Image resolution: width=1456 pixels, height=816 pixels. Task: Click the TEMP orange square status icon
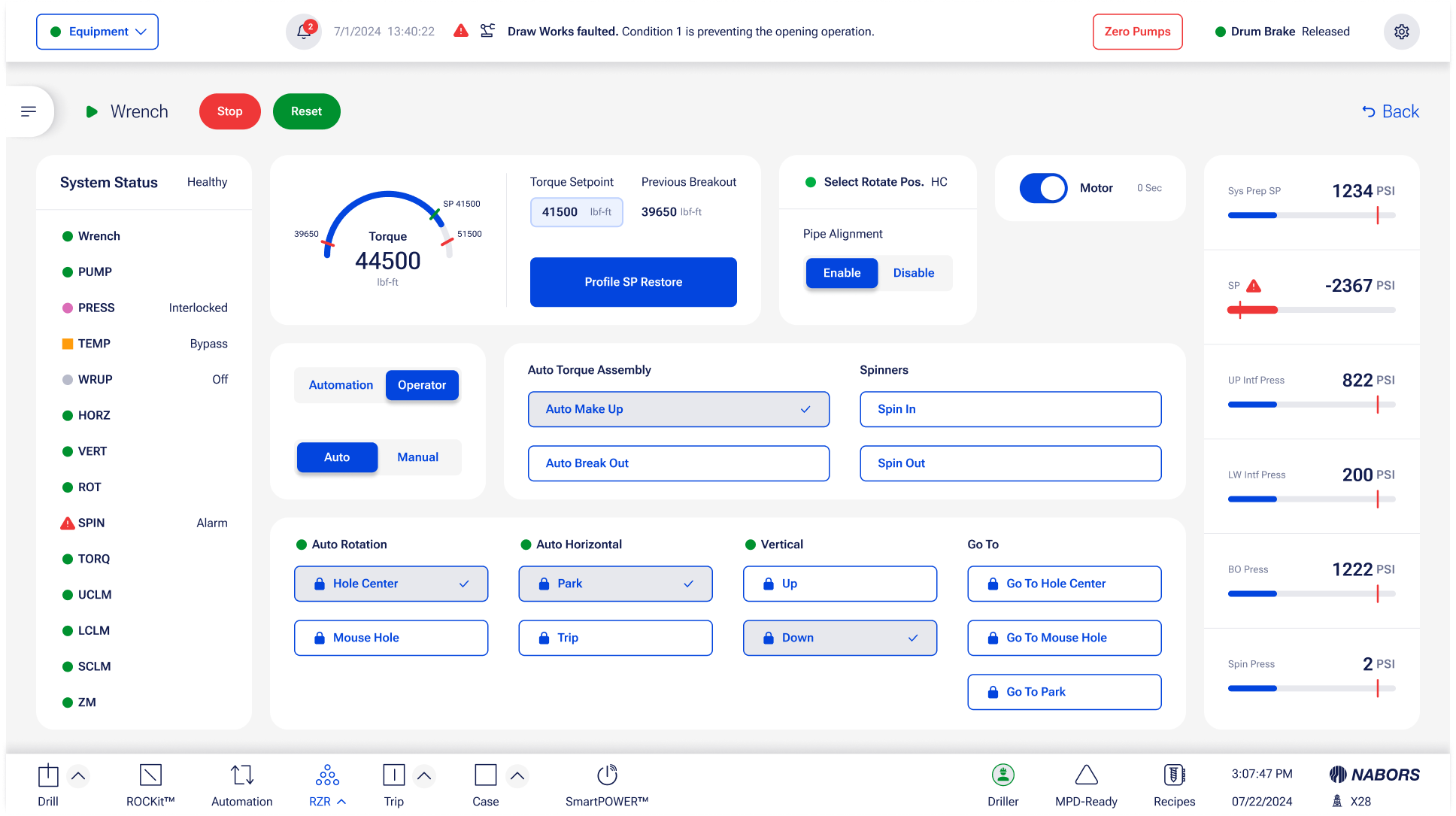click(68, 344)
